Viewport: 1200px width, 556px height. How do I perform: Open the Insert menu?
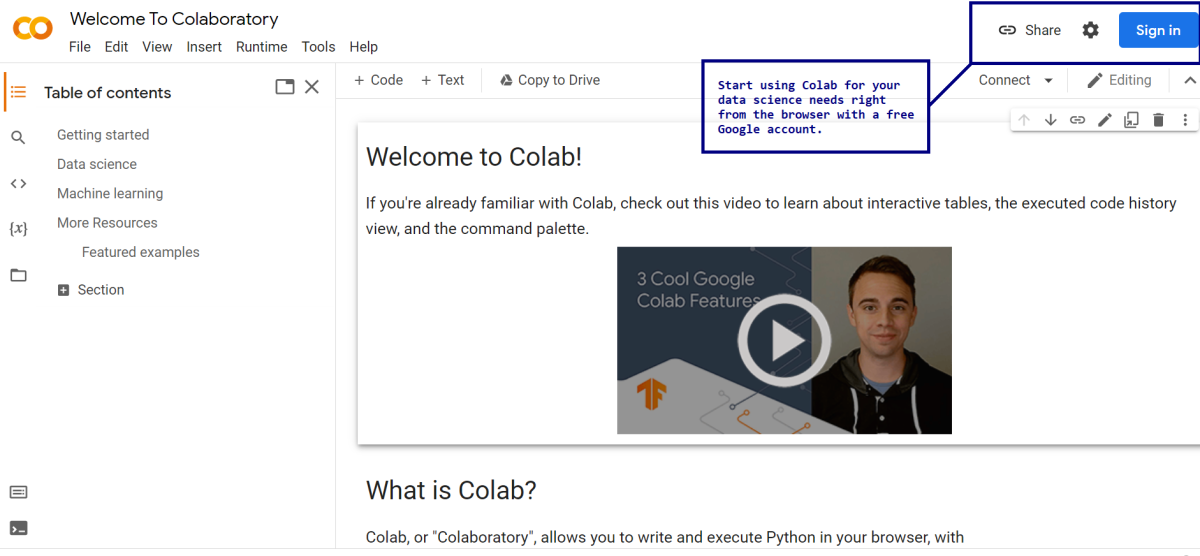point(204,47)
